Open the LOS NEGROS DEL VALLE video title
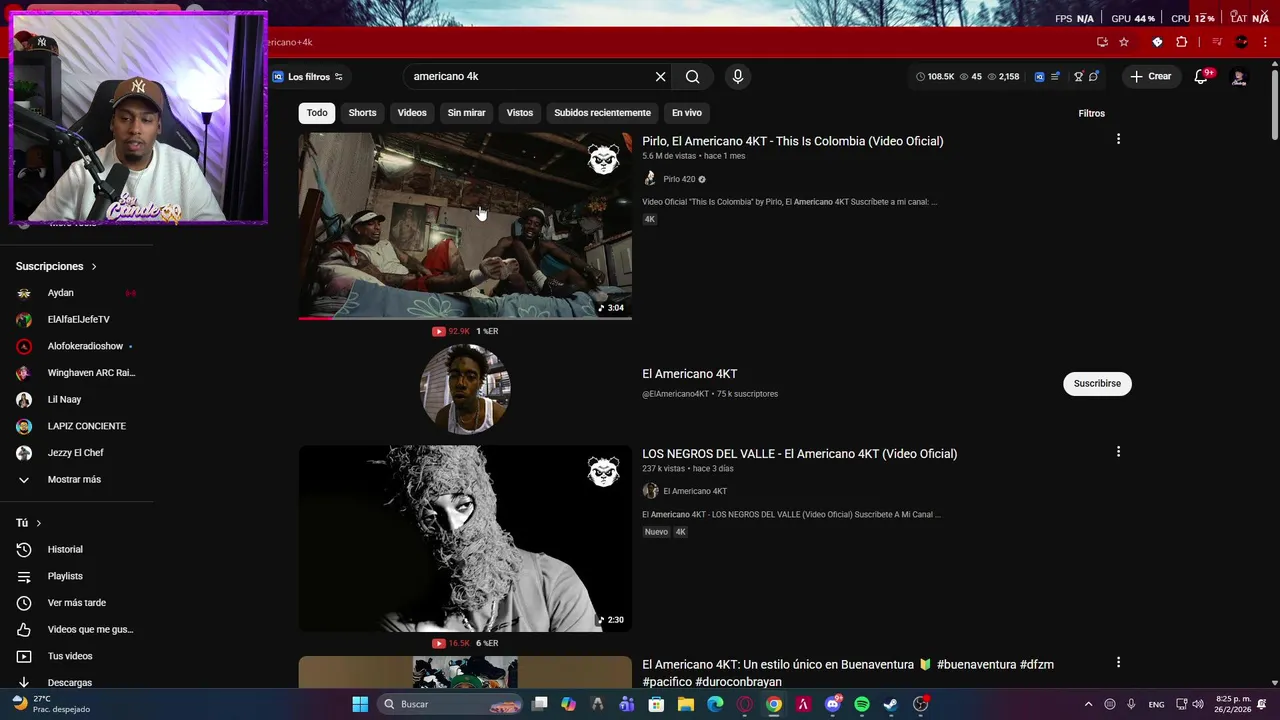Screen dimensions: 1280x720 coord(799,454)
